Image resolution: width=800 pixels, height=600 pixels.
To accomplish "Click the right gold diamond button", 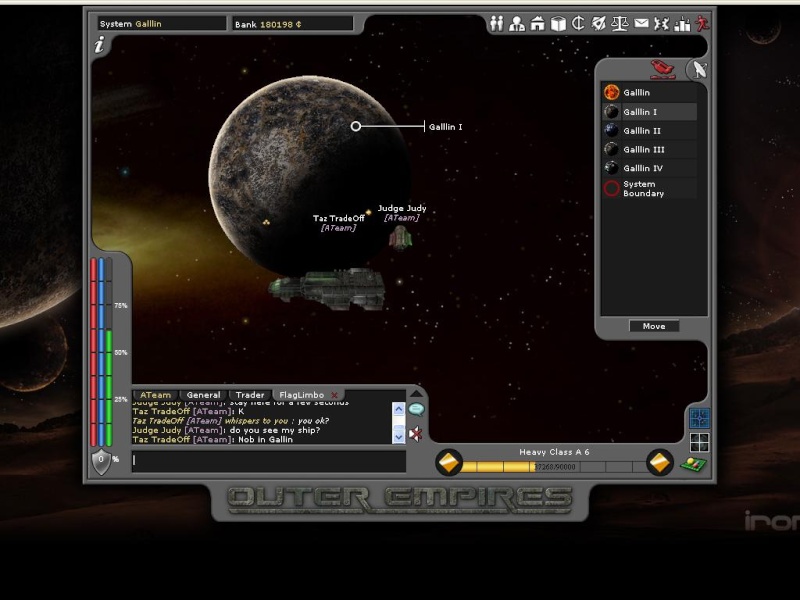I will pyautogui.click(x=659, y=463).
